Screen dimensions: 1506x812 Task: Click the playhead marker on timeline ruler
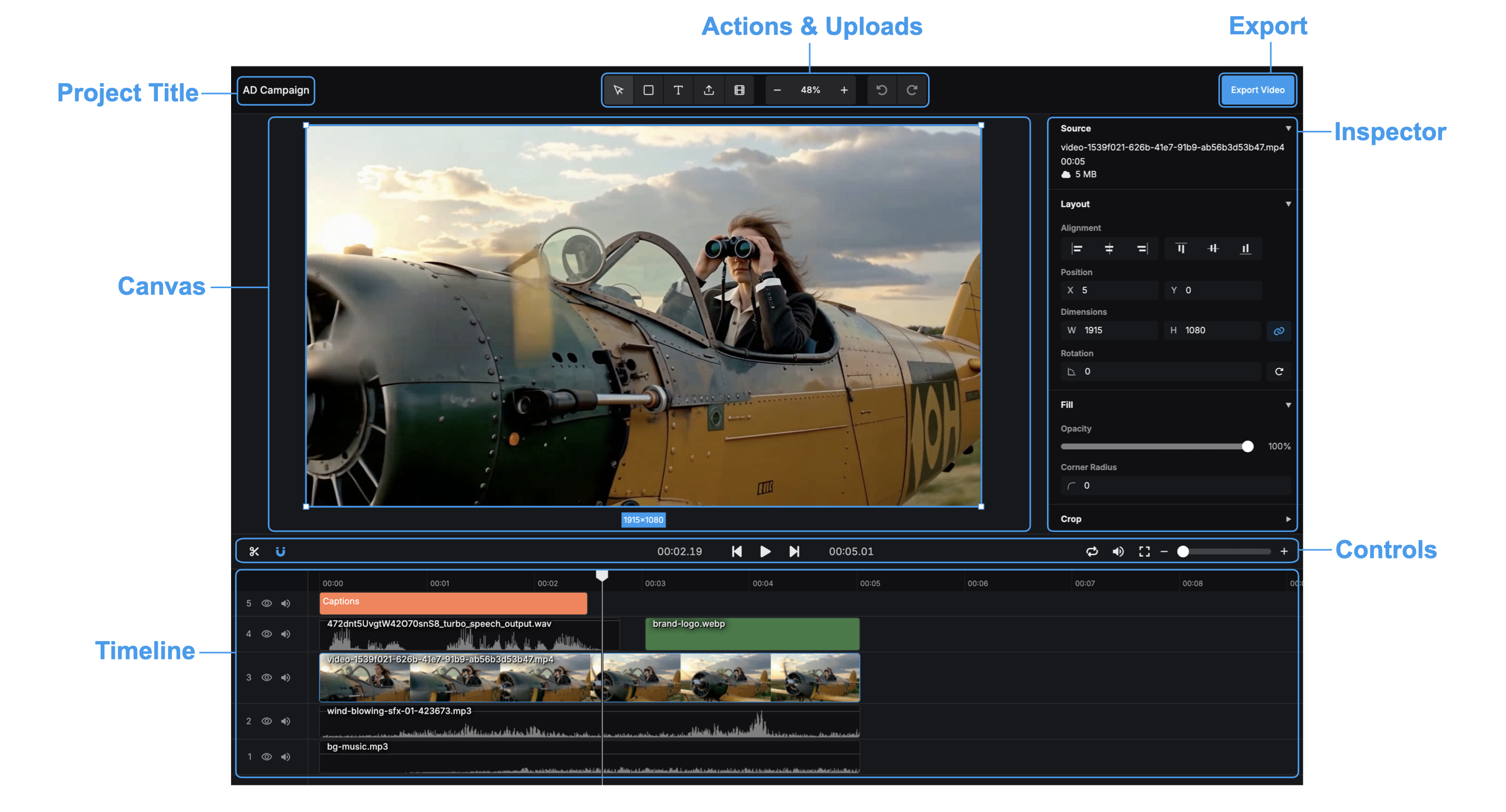601,576
